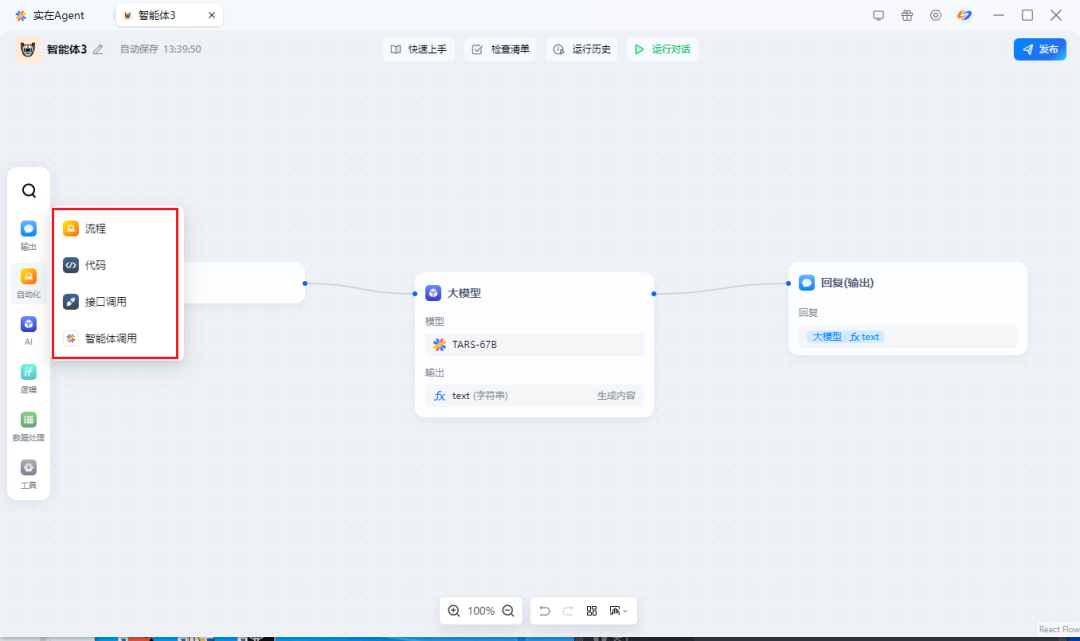Choose 智能体调用 from the automation menu
This screenshot has height=641, width=1080.
pos(110,338)
